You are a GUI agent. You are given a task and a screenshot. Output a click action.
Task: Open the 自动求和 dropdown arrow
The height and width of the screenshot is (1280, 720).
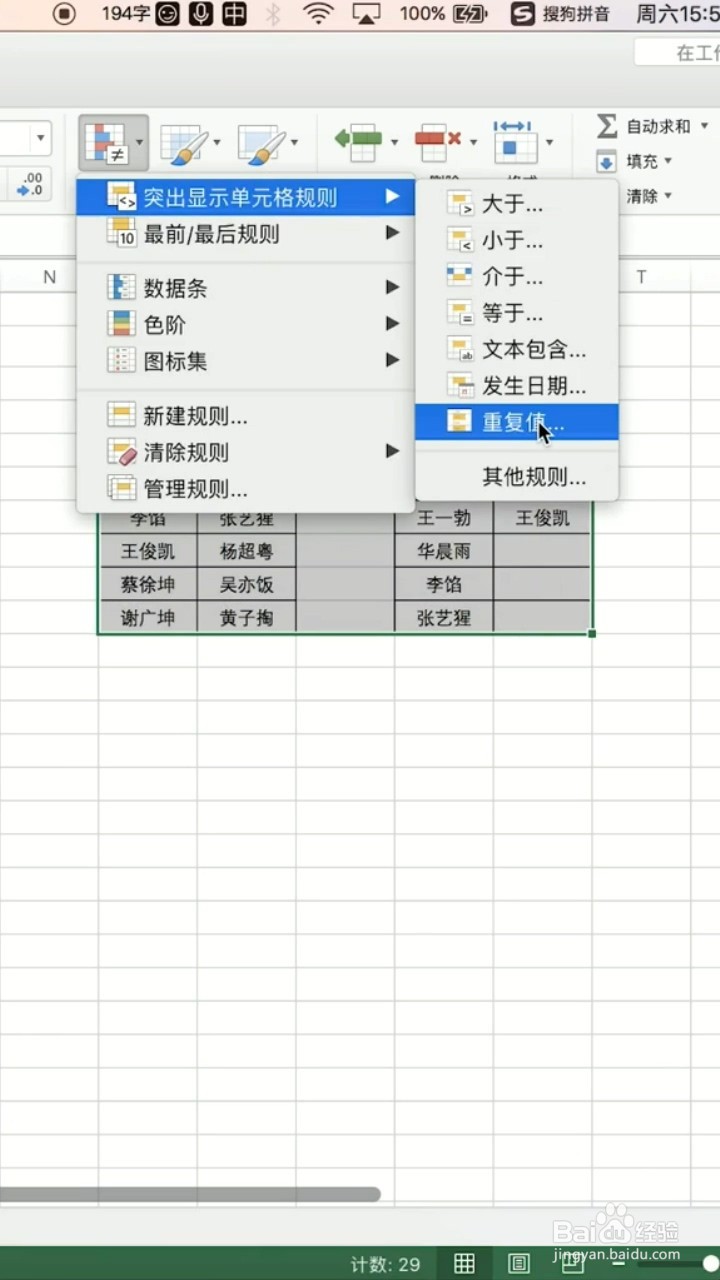[704, 126]
